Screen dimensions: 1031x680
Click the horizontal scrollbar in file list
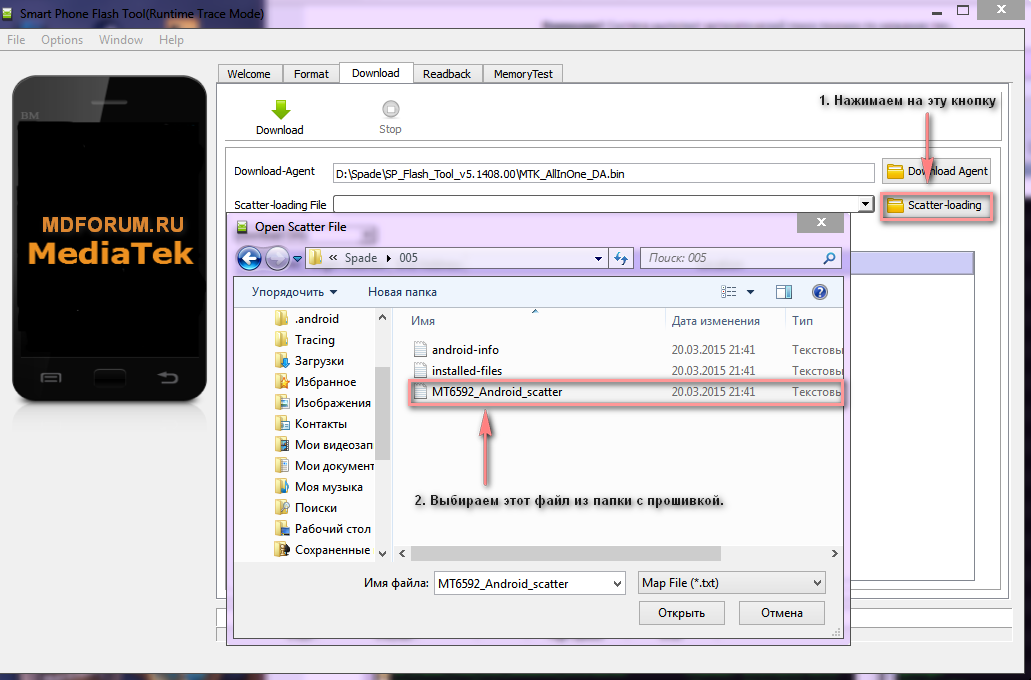click(565, 554)
